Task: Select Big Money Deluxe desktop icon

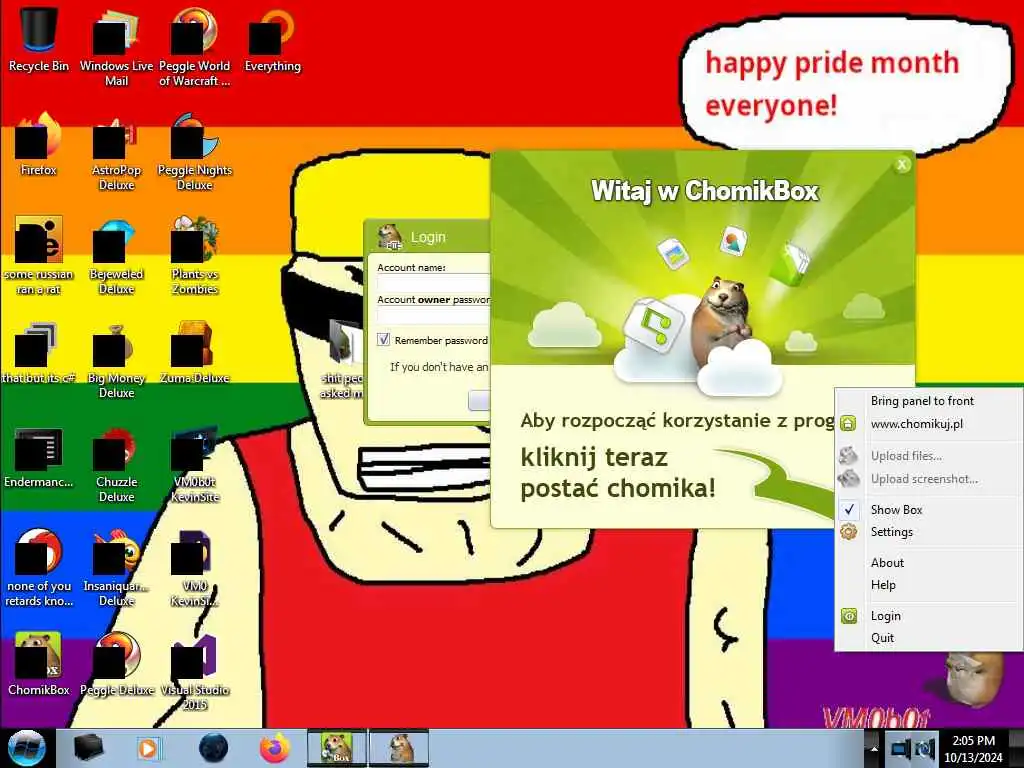Action: [x=116, y=359]
